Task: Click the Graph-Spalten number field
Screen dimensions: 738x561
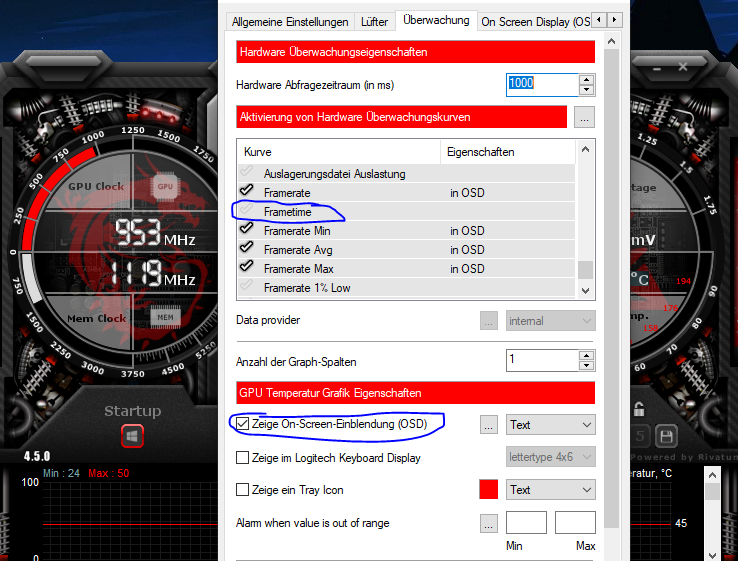Action: tap(542, 361)
